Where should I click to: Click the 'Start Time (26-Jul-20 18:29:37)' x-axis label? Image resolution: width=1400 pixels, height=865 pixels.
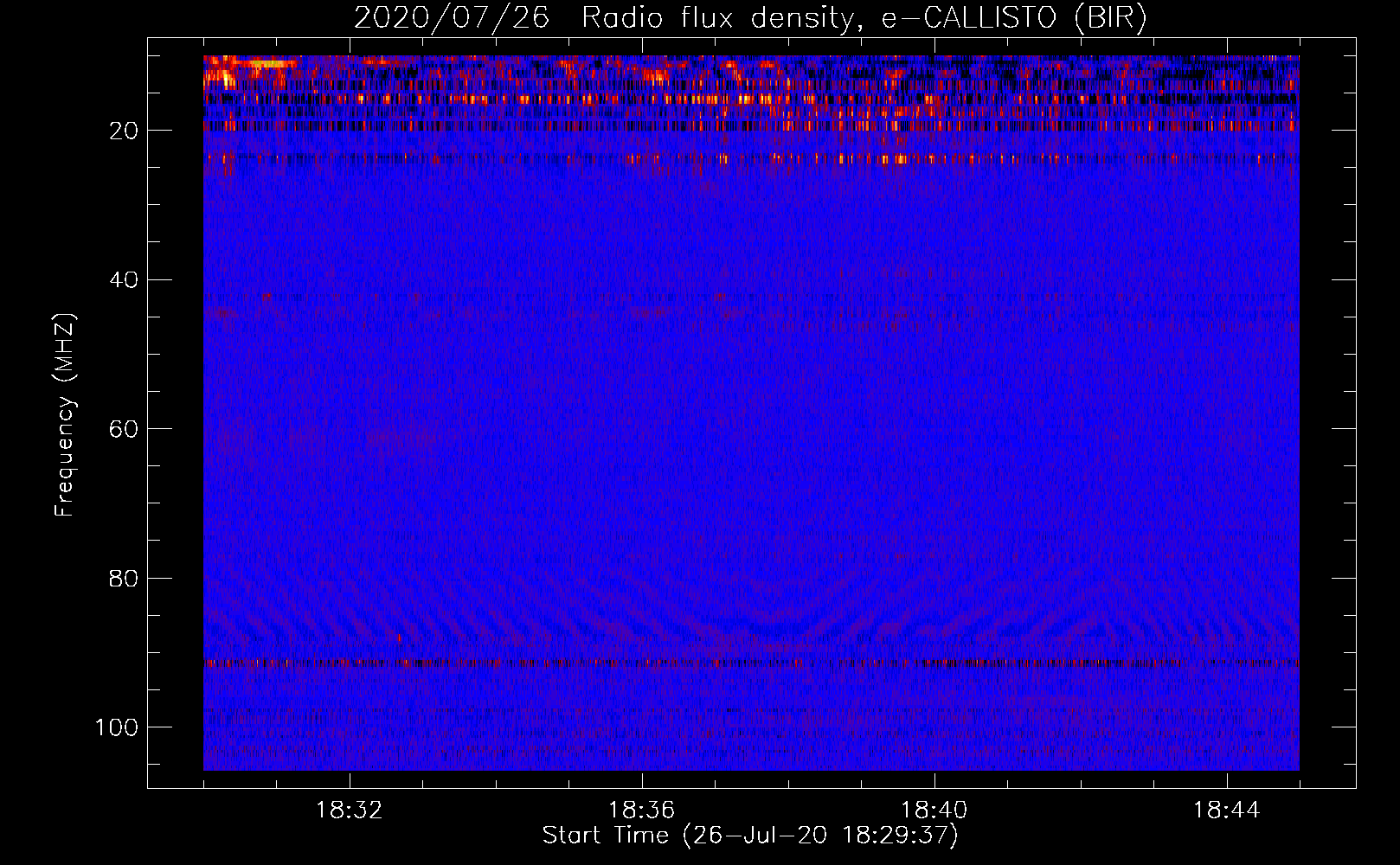[x=750, y=836]
